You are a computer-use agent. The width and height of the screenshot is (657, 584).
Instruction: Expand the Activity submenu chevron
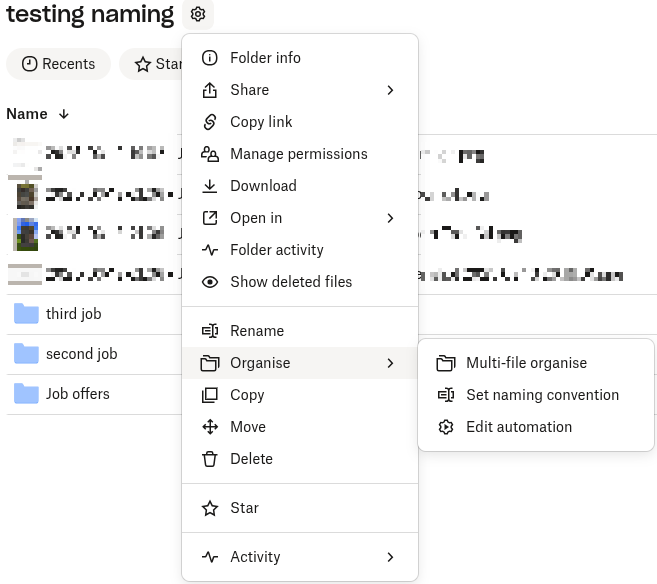pyautogui.click(x=390, y=557)
